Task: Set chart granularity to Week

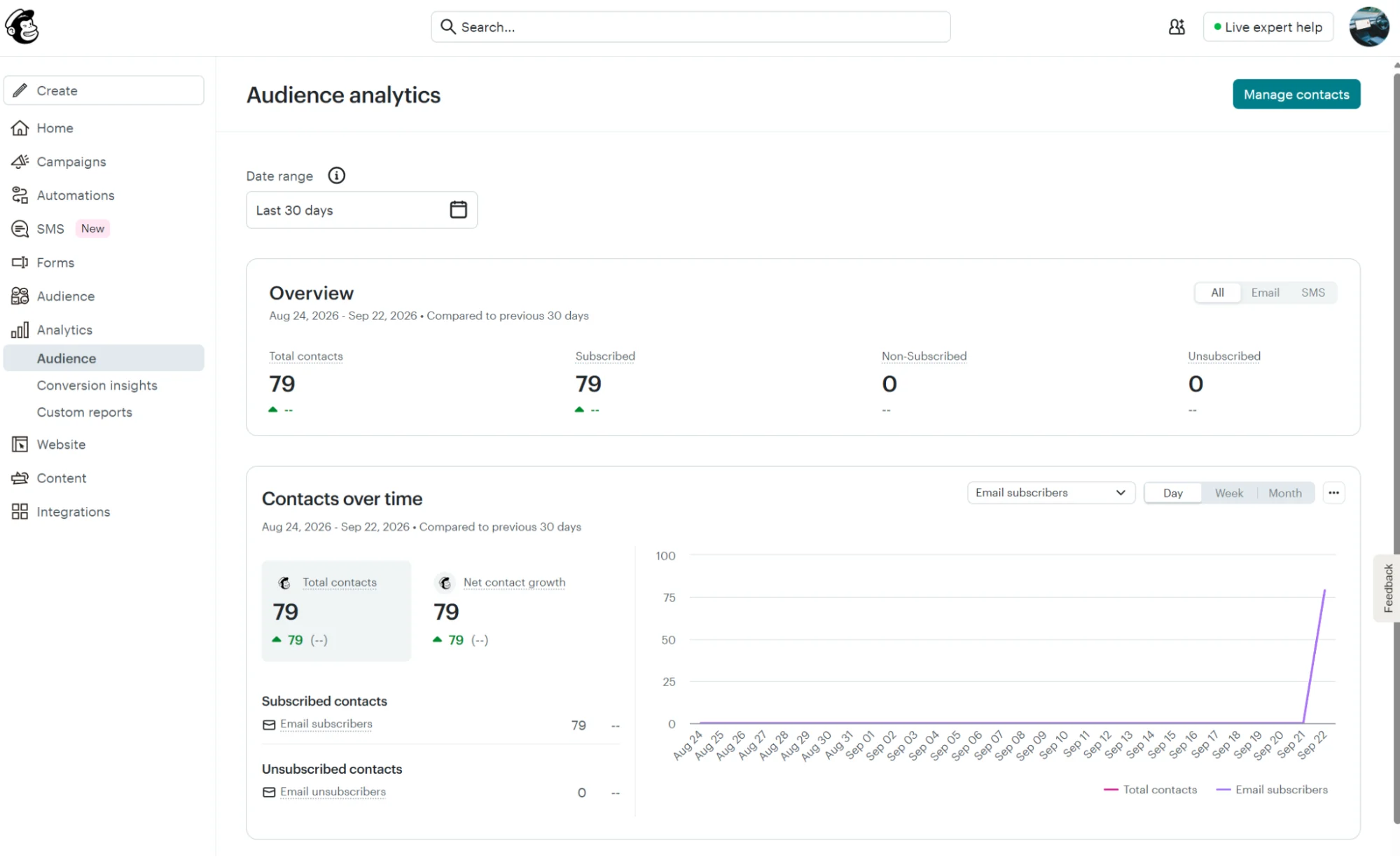Action: (x=1228, y=493)
